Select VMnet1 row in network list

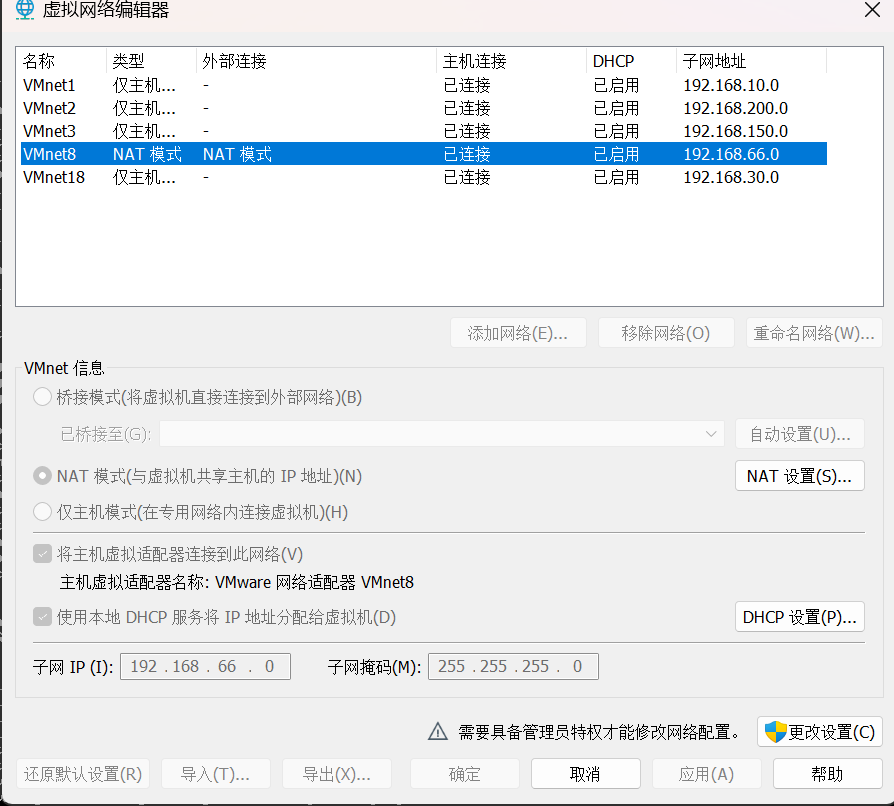50,85
